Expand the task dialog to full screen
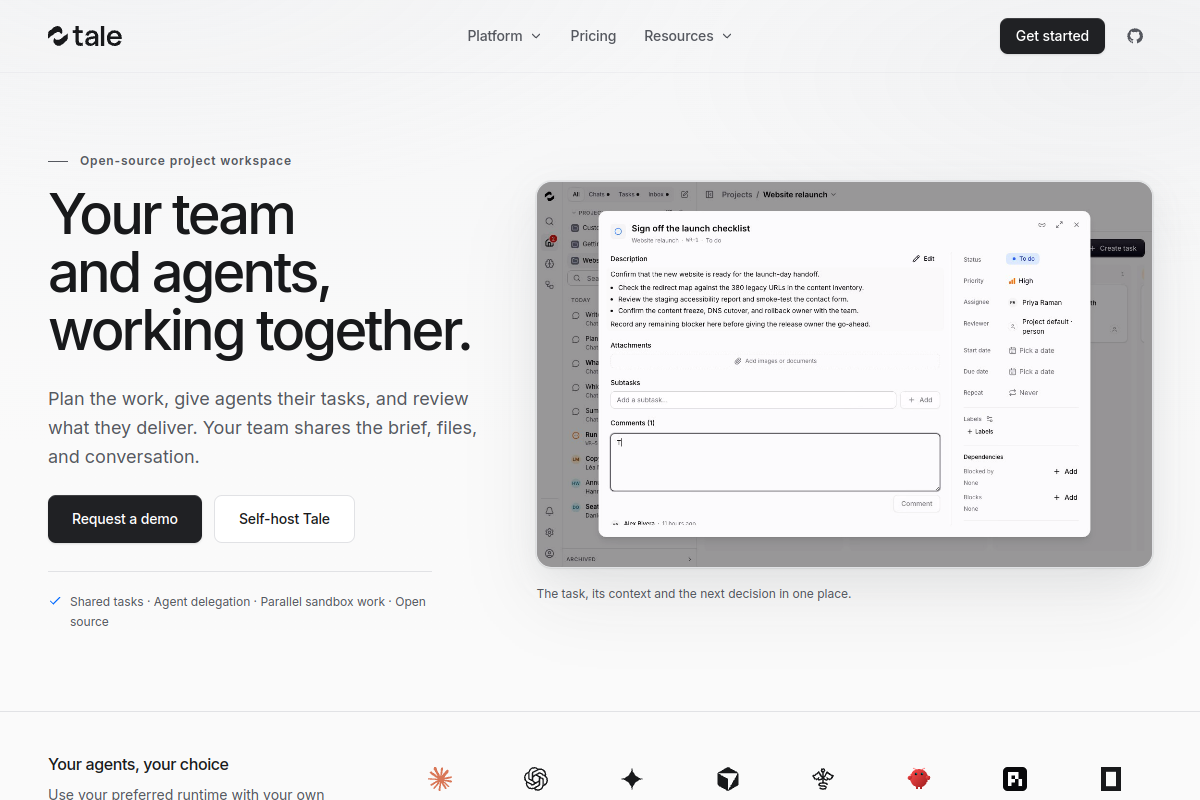The height and width of the screenshot is (800, 1200). 1059,225
